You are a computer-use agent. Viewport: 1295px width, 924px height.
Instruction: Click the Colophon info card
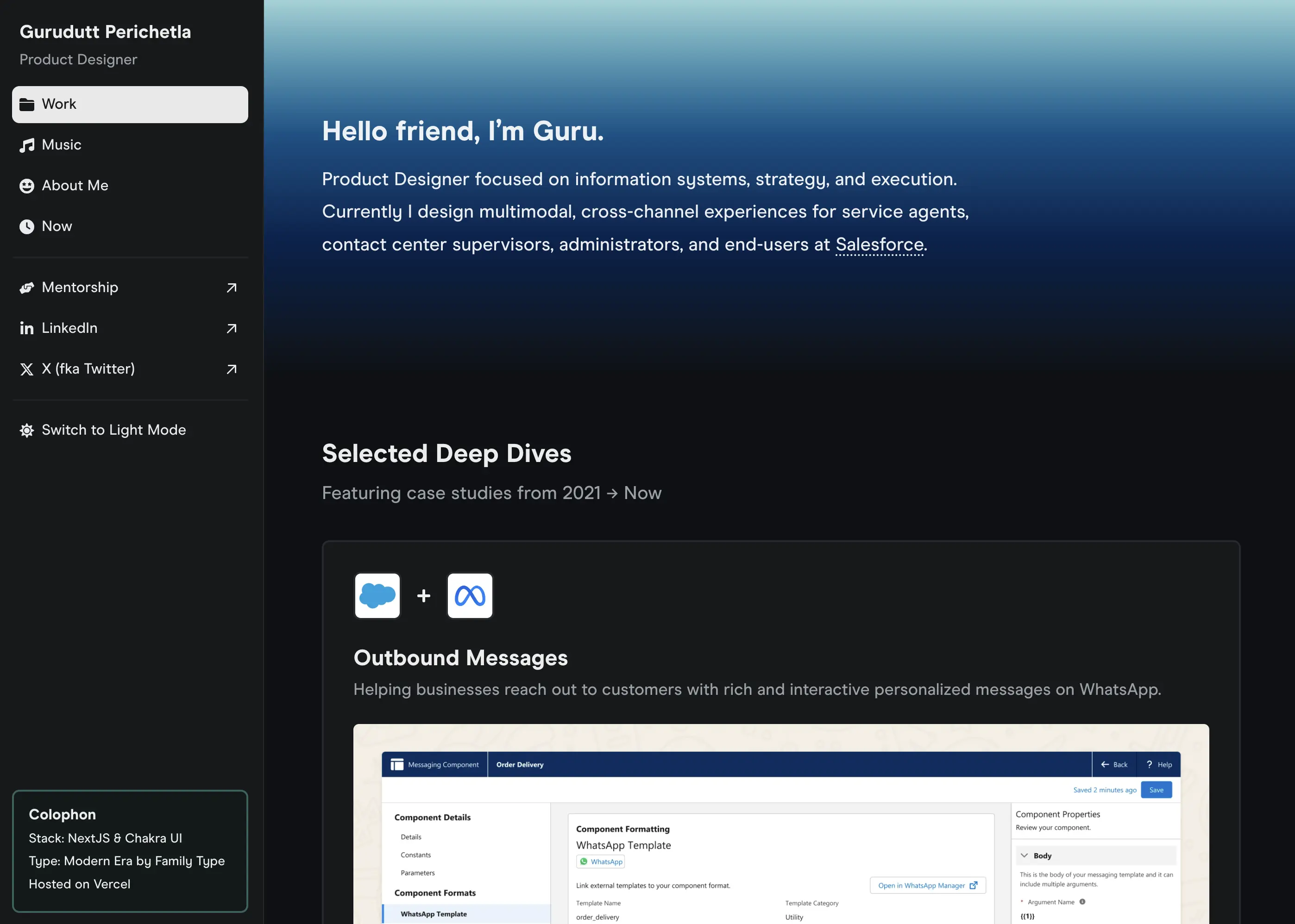click(x=130, y=850)
